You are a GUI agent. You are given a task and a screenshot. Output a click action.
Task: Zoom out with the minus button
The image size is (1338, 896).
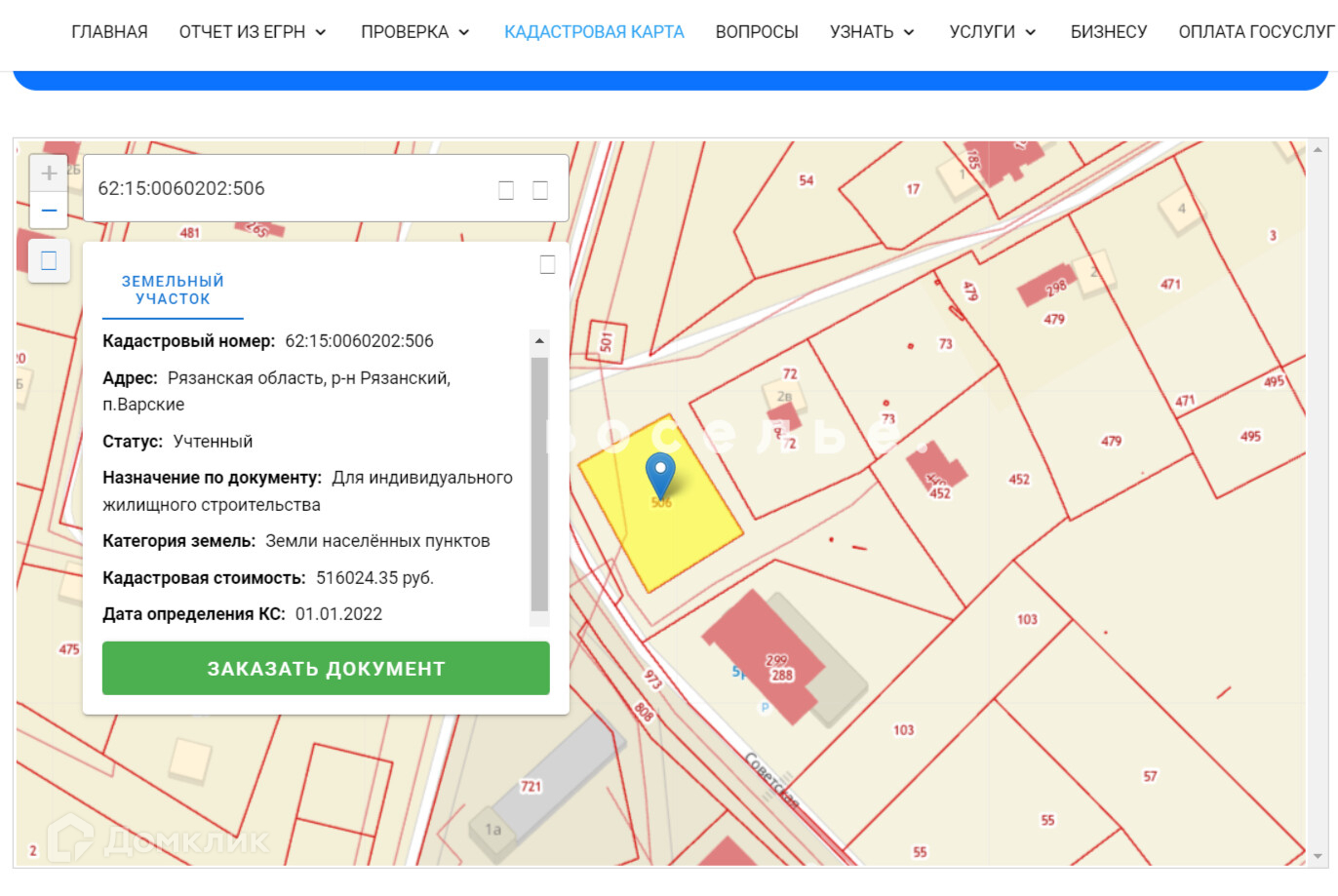(x=49, y=211)
